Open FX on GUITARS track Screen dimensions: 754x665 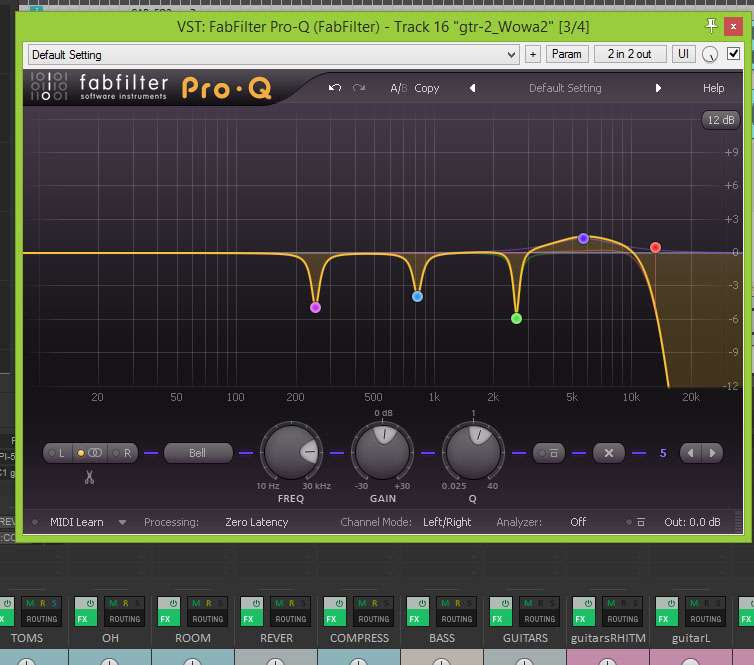pos(501,619)
